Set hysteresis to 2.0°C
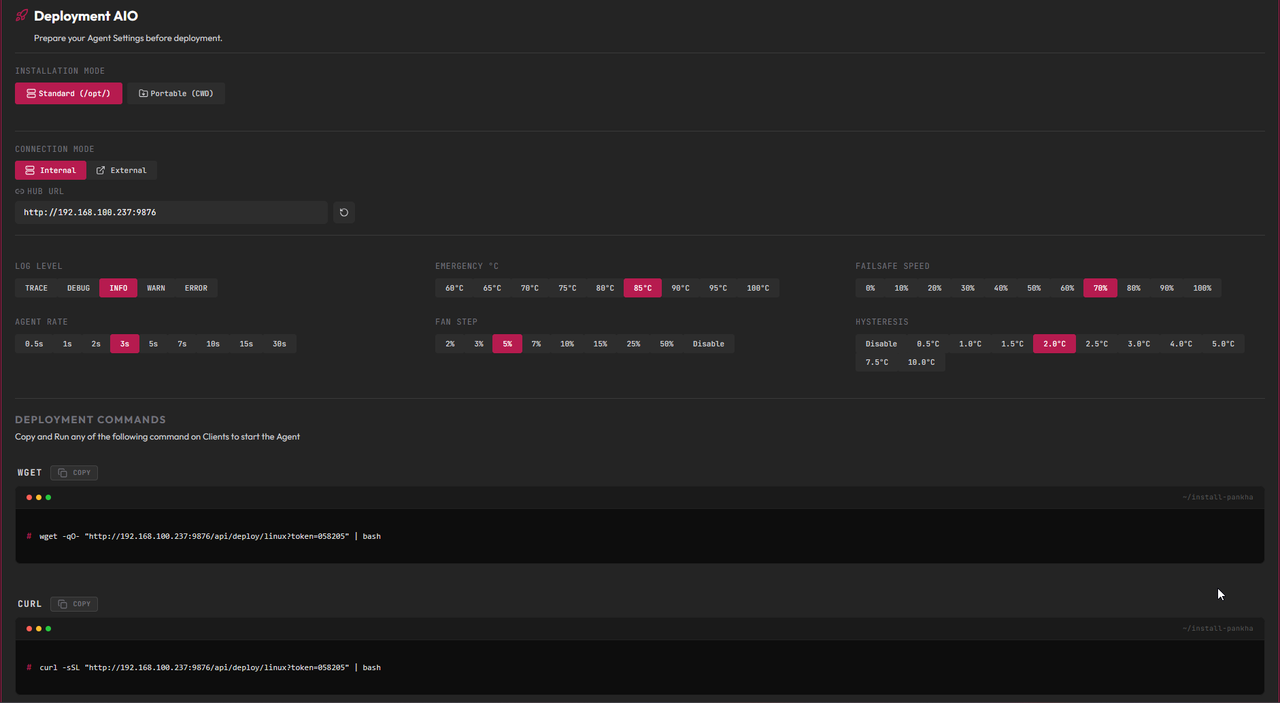The width and height of the screenshot is (1280, 703). (x=1054, y=344)
